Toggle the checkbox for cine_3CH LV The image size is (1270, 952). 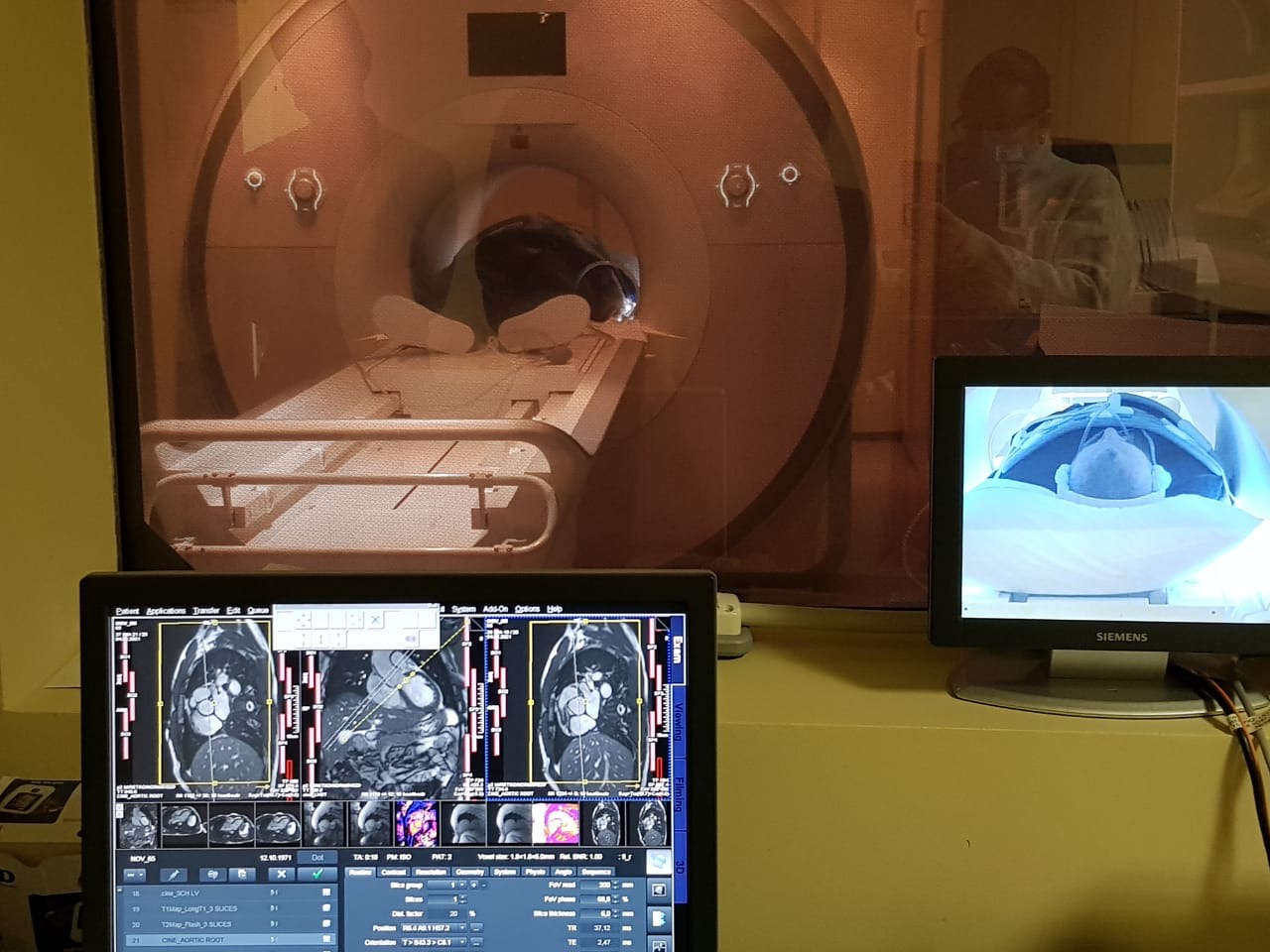tap(325, 892)
